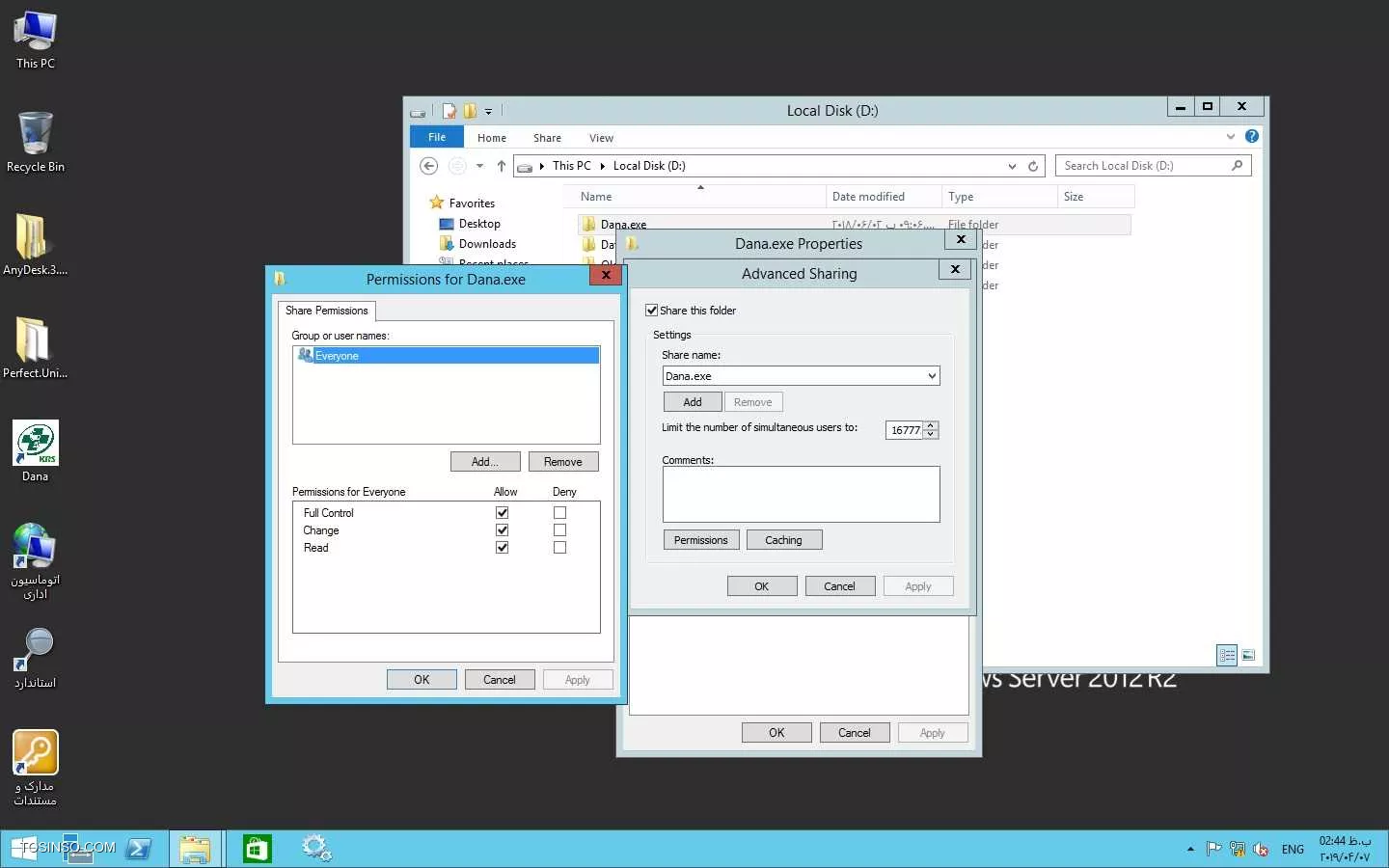Open the green Store app on taskbar
1389x868 pixels.
[x=257, y=849]
